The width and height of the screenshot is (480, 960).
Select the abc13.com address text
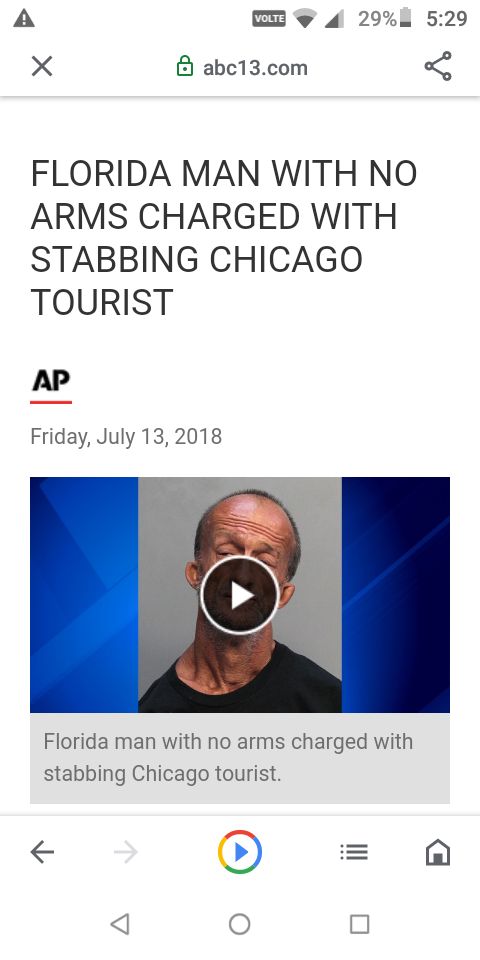point(255,67)
